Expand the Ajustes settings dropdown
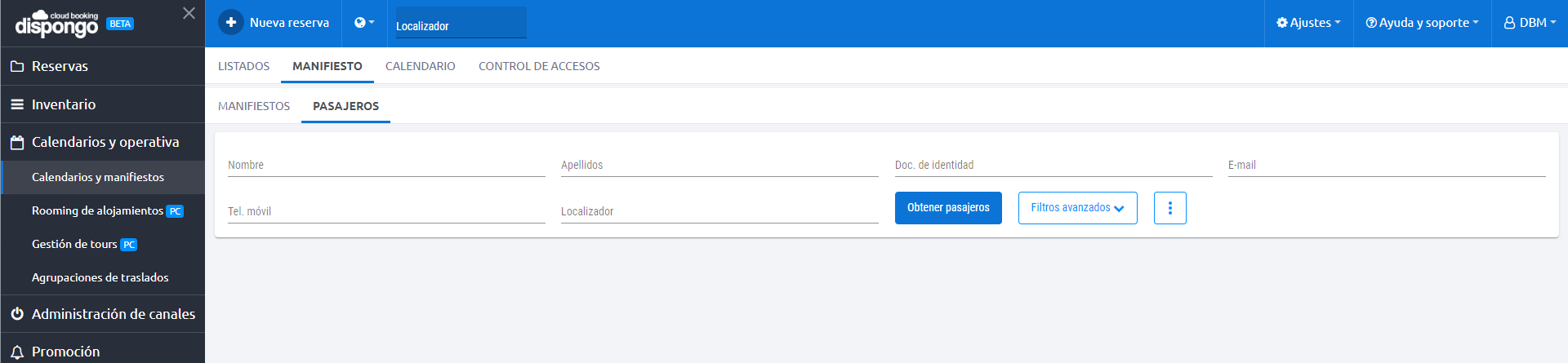Image resolution: width=1568 pixels, height=363 pixels. click(1308, 23)
